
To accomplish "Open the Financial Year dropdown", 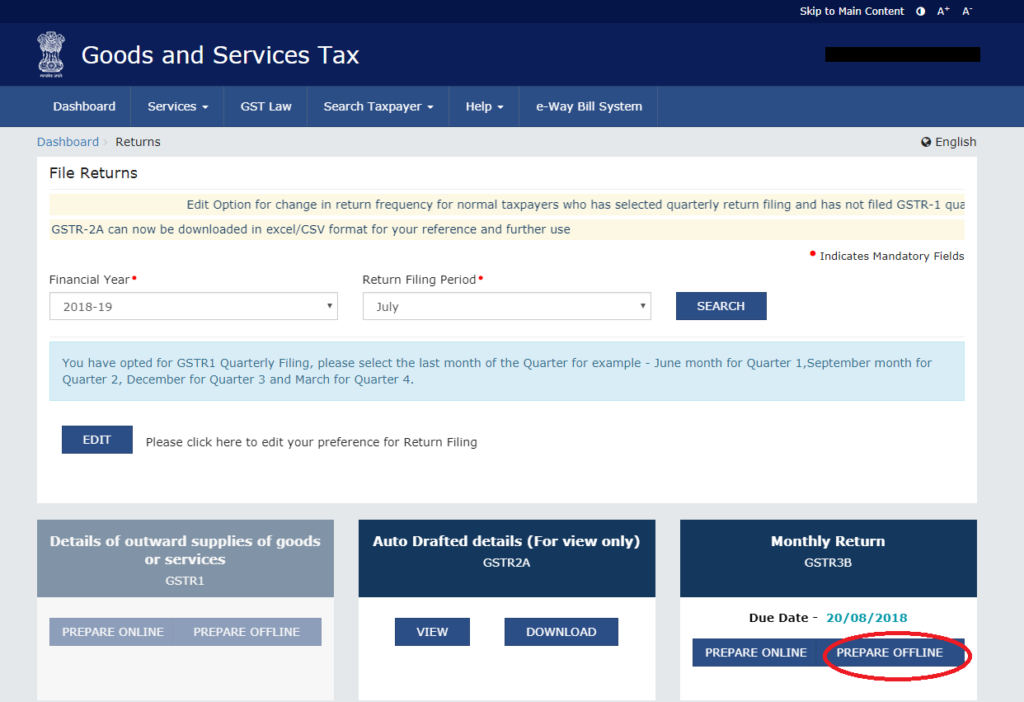I will (x=193, y=306).
